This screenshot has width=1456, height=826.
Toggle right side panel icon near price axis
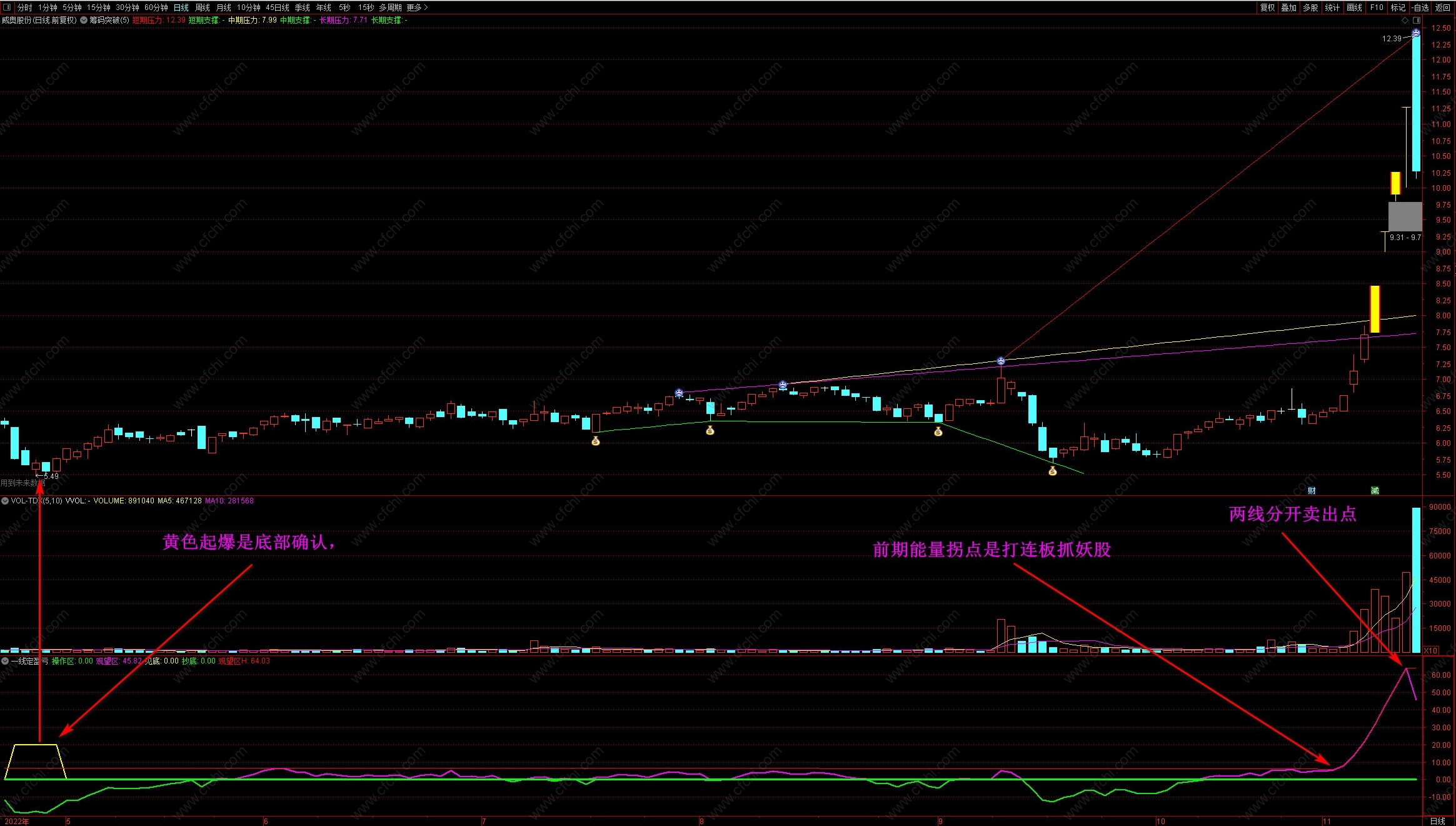tap(1417, 20)
